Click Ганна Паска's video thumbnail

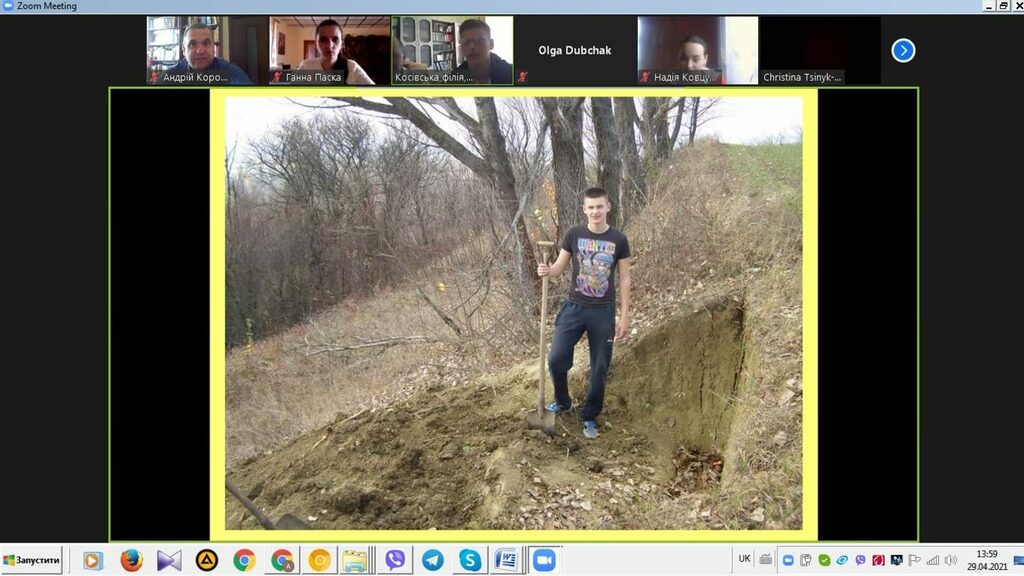(x=329, y=50)
